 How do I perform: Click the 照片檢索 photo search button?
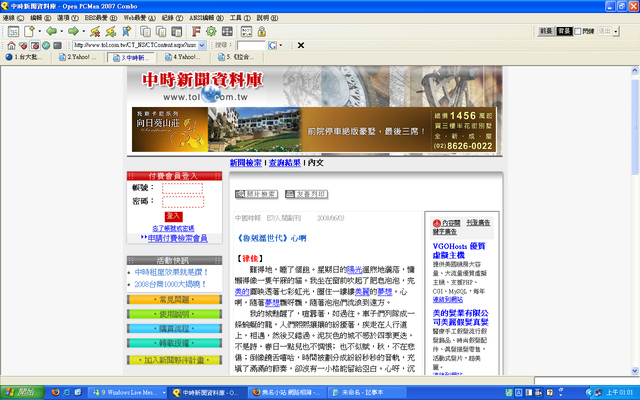point(256,194)
